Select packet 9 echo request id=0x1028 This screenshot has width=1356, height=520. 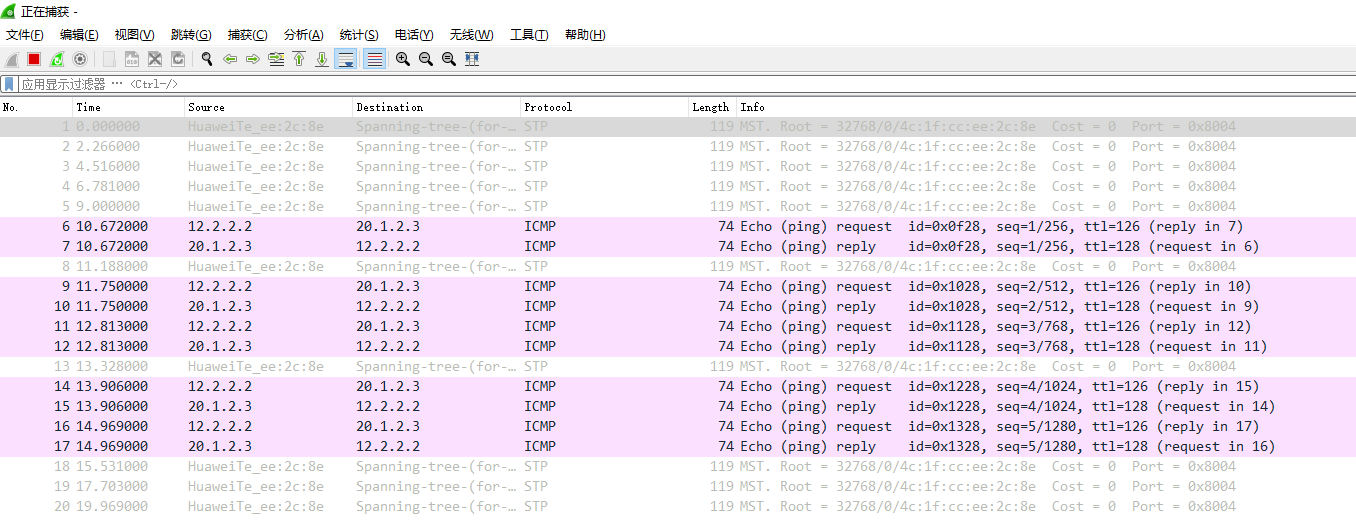pyautogui.click(x=678, y=287)
